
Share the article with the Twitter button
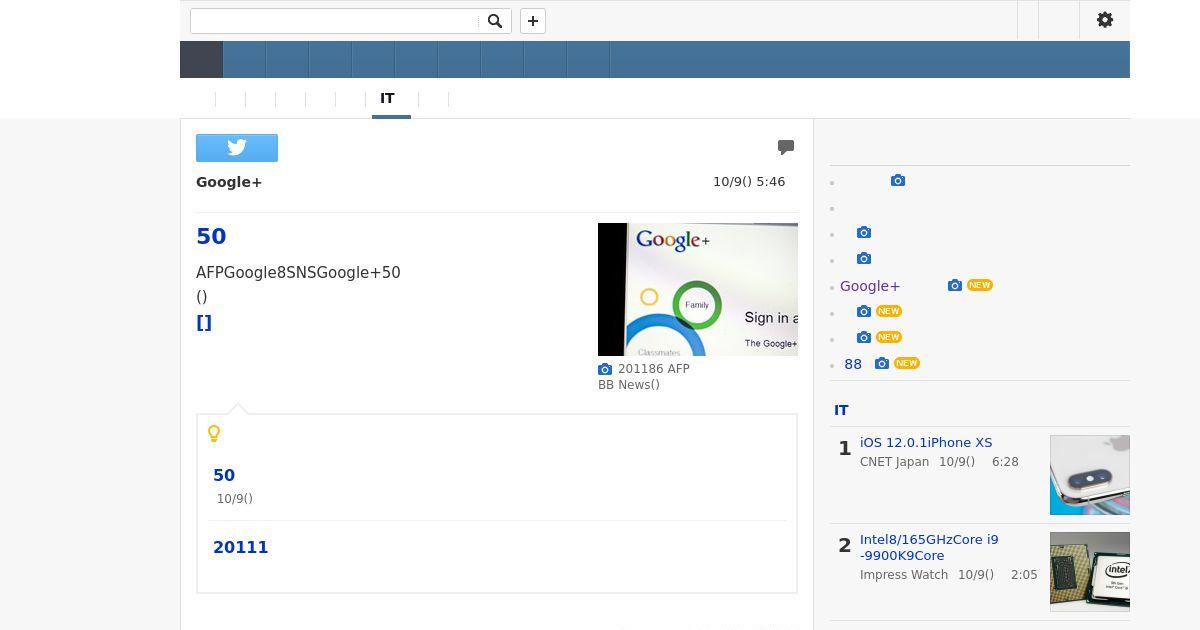tap(237, 148)
